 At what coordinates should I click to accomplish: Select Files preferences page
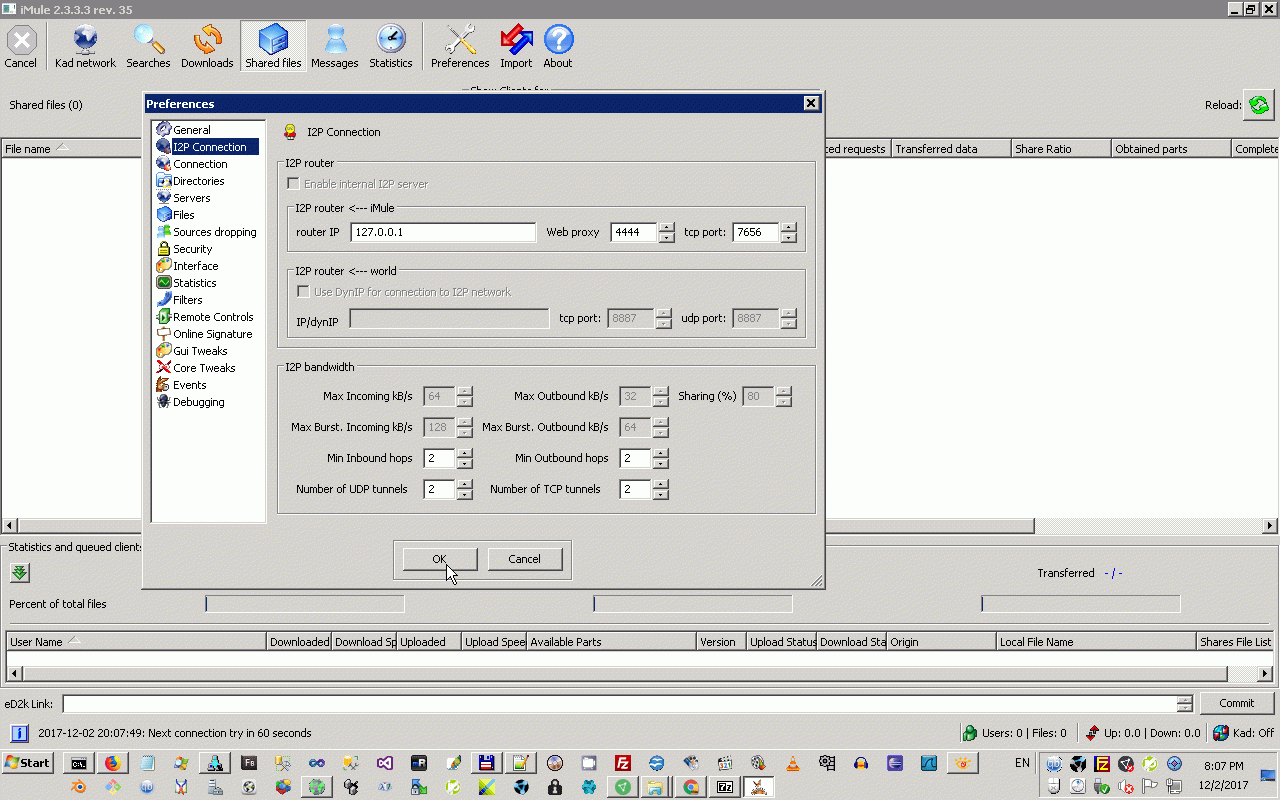(x=184, y=215)
